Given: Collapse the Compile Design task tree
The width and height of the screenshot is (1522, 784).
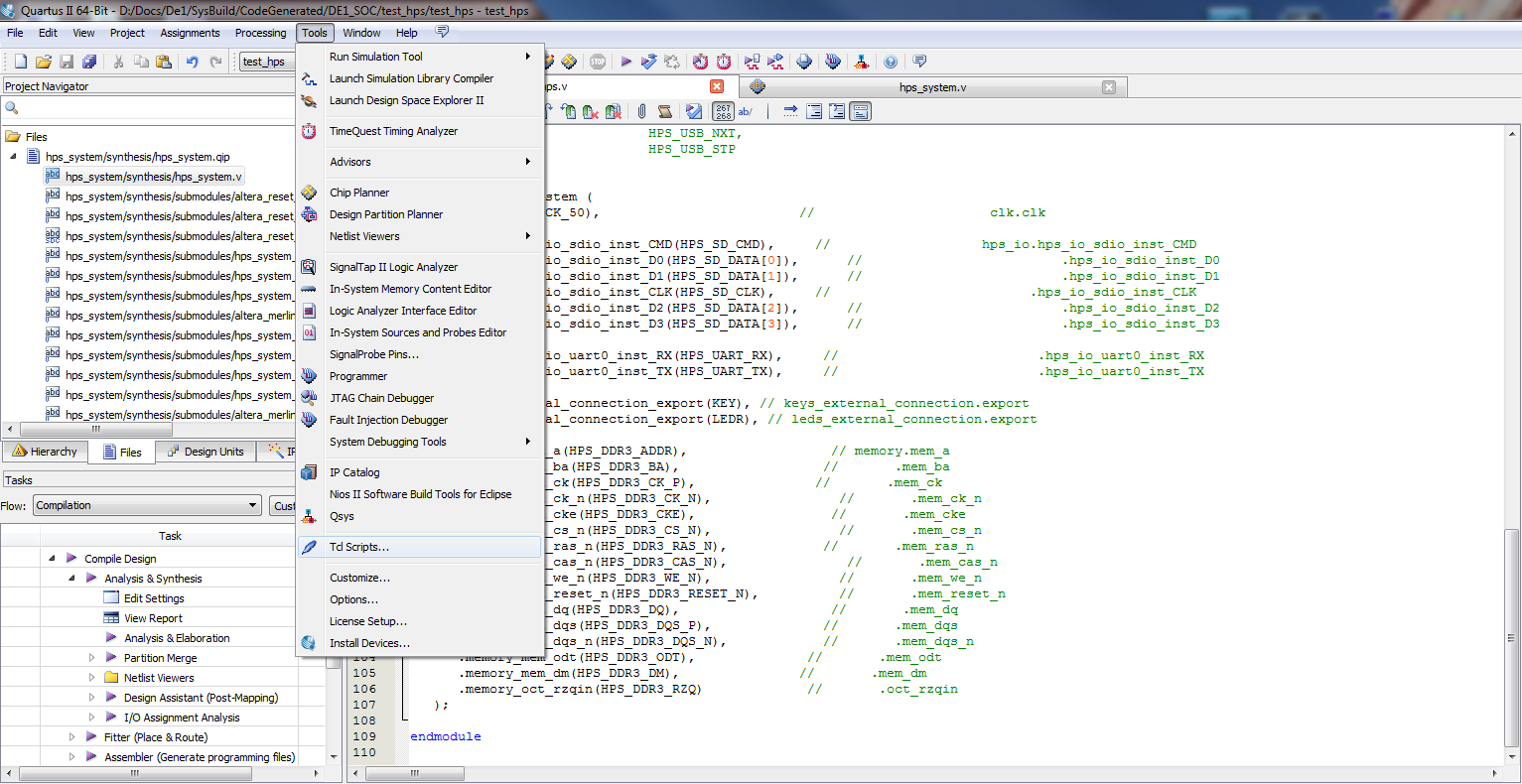Looking at the screenshot, I should pyautogui.click(x=52, y=559).
